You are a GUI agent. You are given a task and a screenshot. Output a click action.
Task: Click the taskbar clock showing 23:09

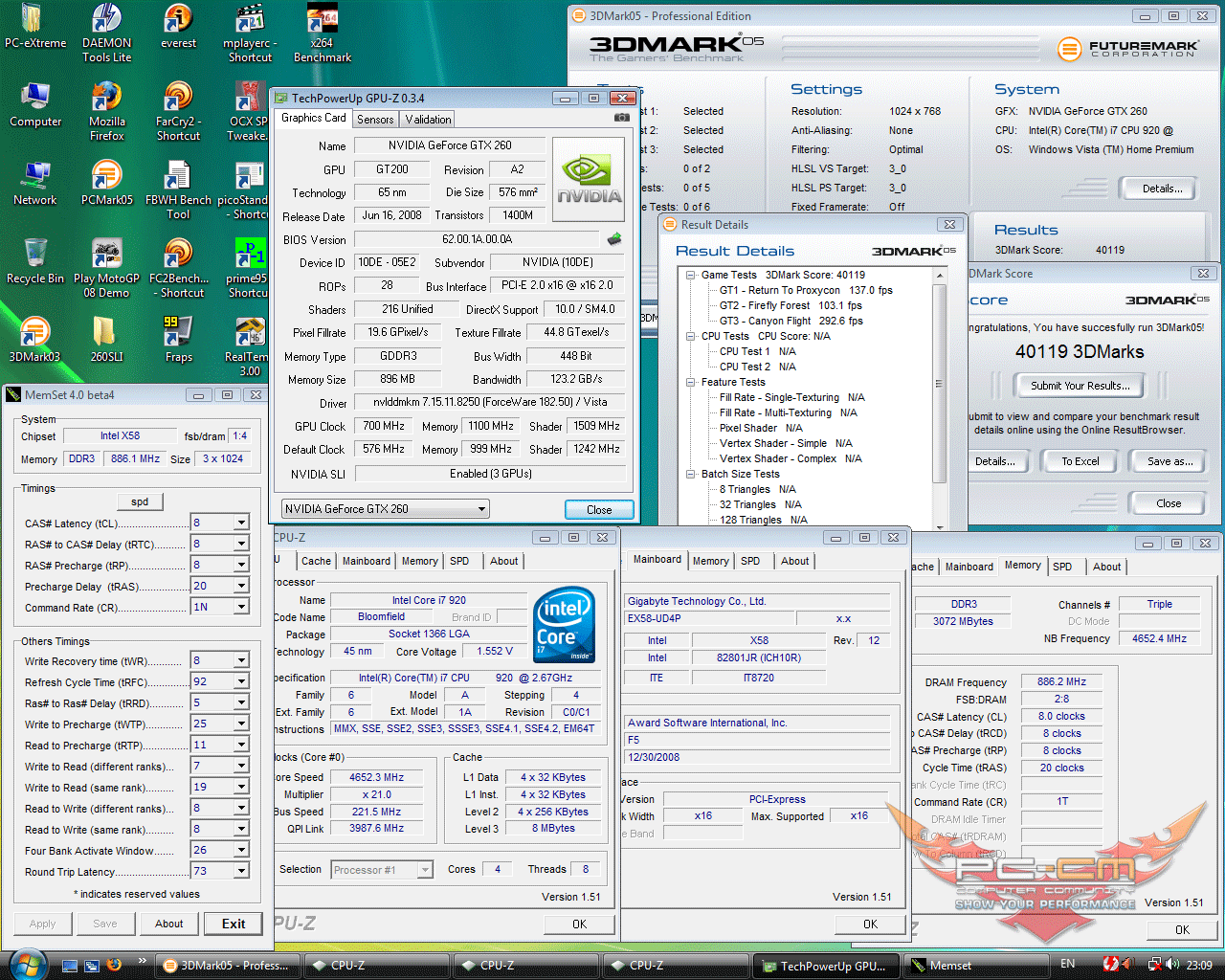[x=1199, y=965]
